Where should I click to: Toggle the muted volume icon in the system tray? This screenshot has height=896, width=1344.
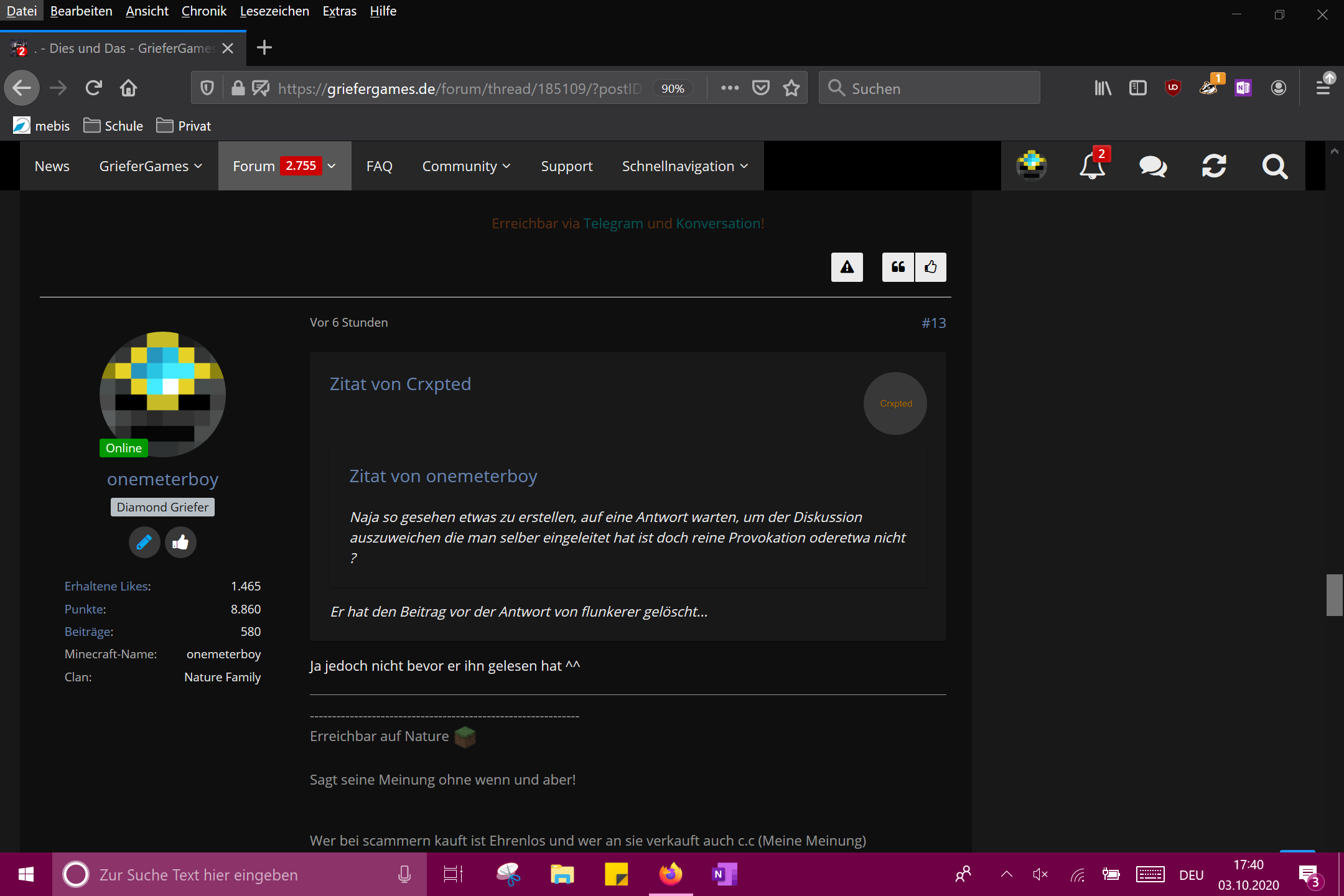(1040, 875)
